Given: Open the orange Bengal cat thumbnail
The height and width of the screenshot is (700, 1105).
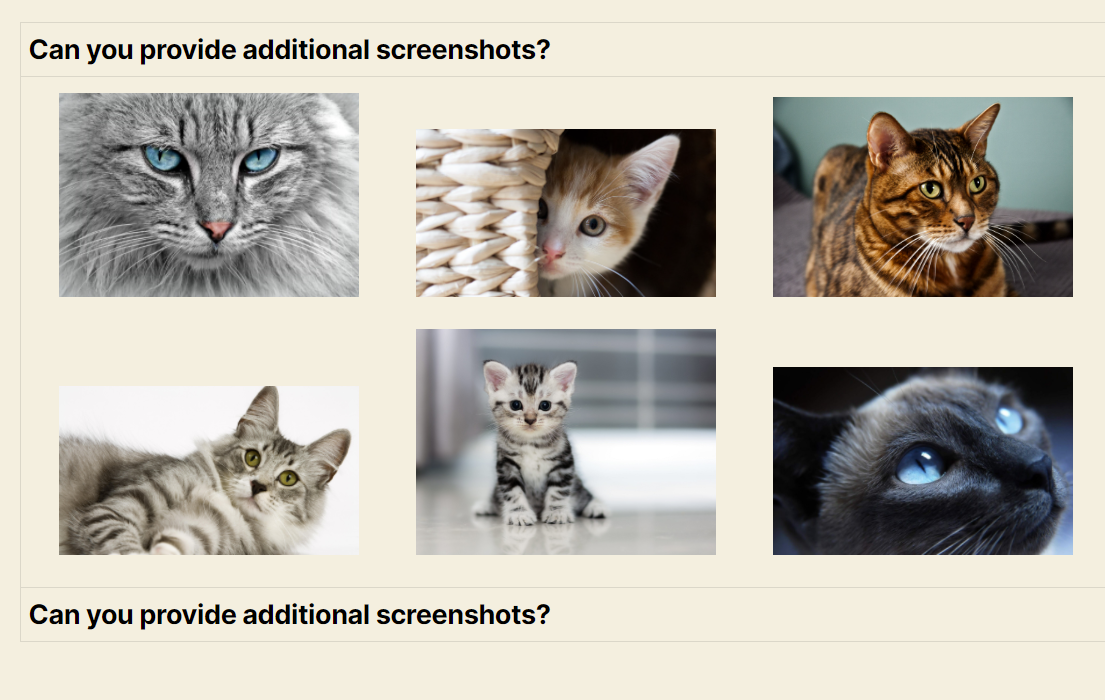Looking at the screenshot, I should pos(922,197).
